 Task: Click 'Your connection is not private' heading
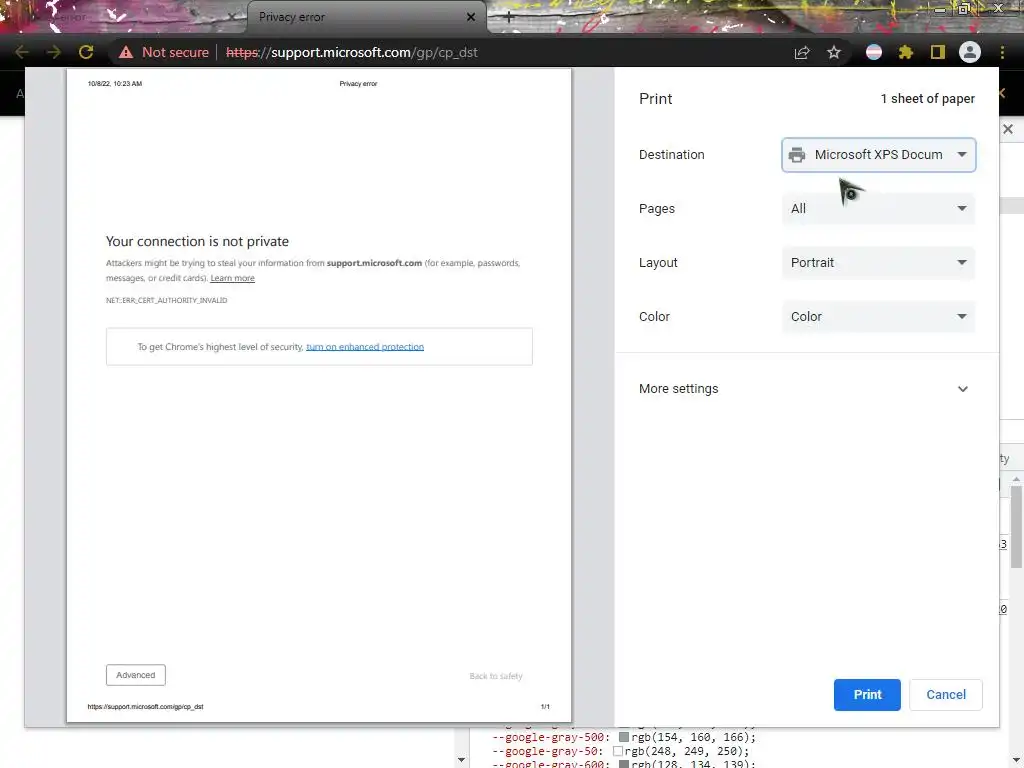pos(197,242)
